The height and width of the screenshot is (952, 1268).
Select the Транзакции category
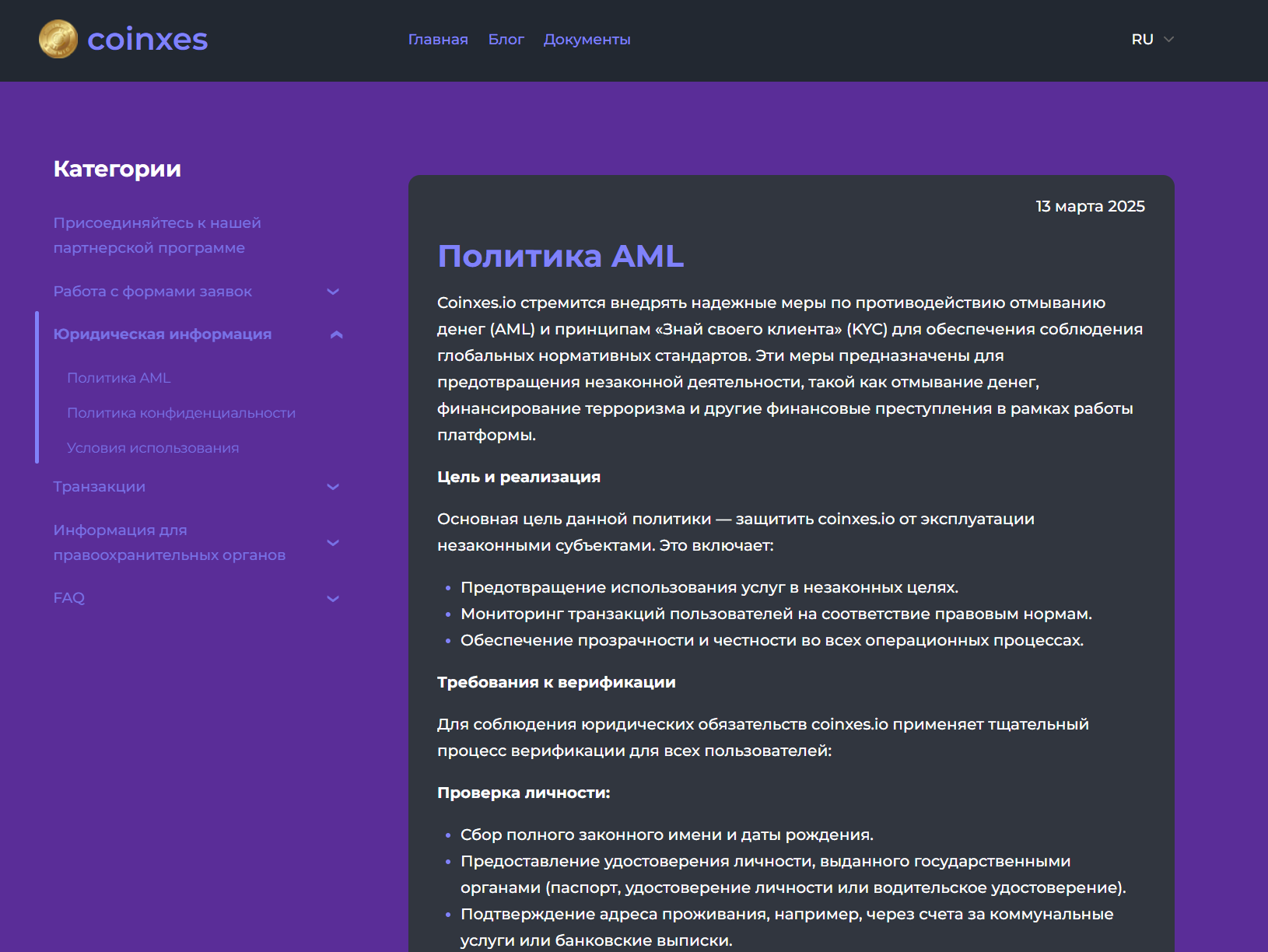[x=100, y=487]
